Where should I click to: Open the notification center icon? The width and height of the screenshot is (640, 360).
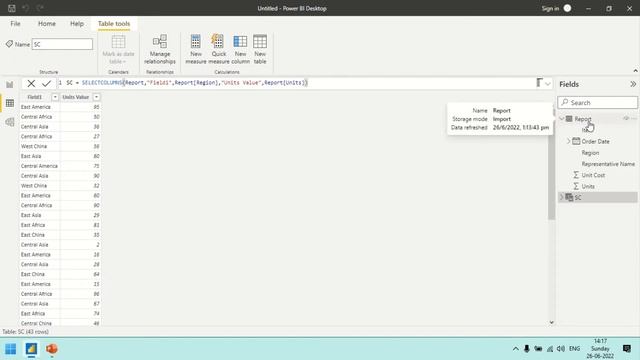(627, 349)
